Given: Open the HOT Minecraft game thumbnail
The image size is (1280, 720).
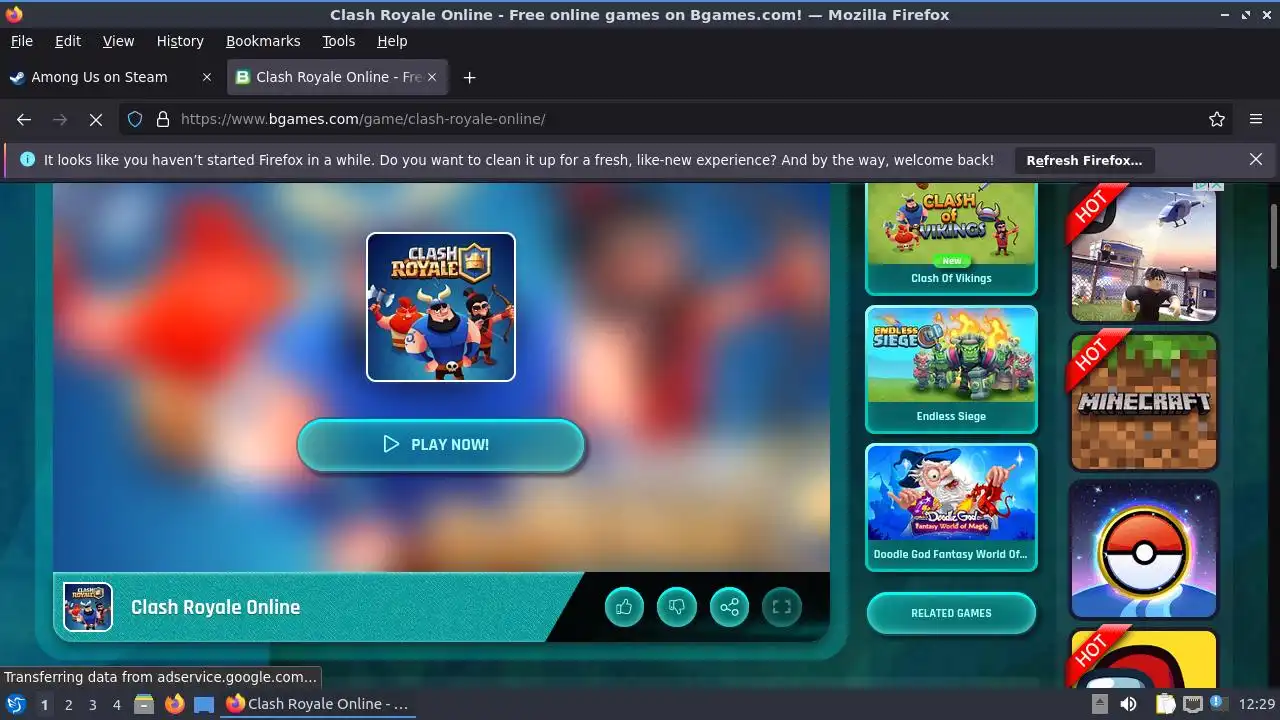Looking at the screenshot, I should 1144,401.
